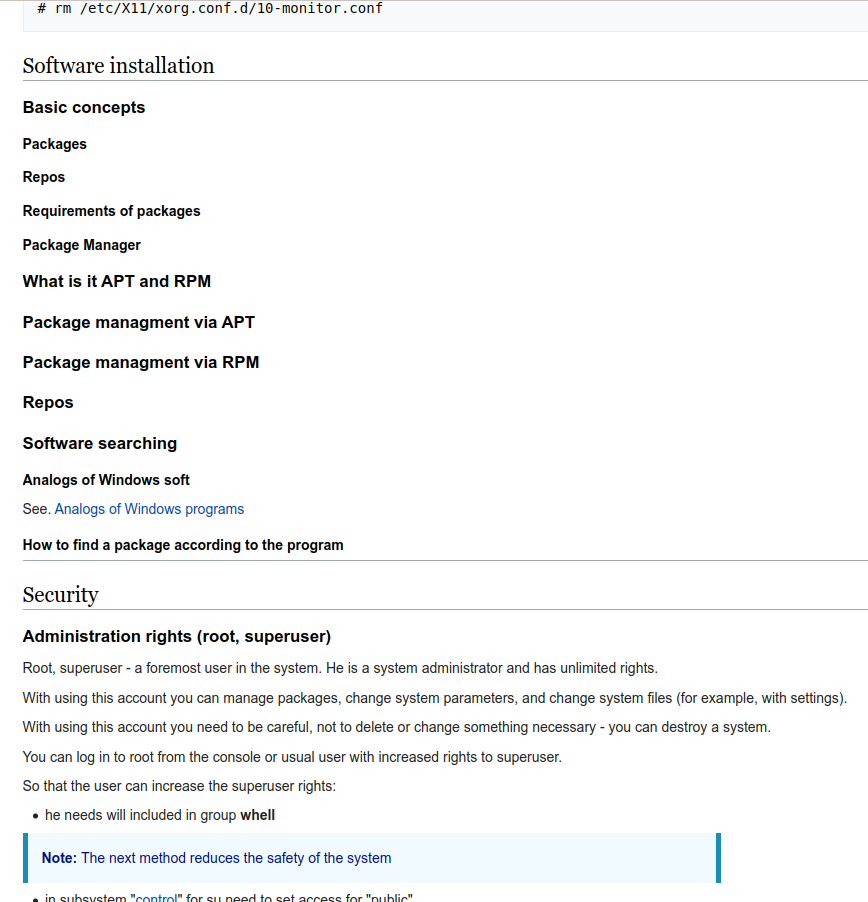This screenshot has width=868, height=902.
Task: Click the "Software searching" heading
Action: tap(100, 444)
